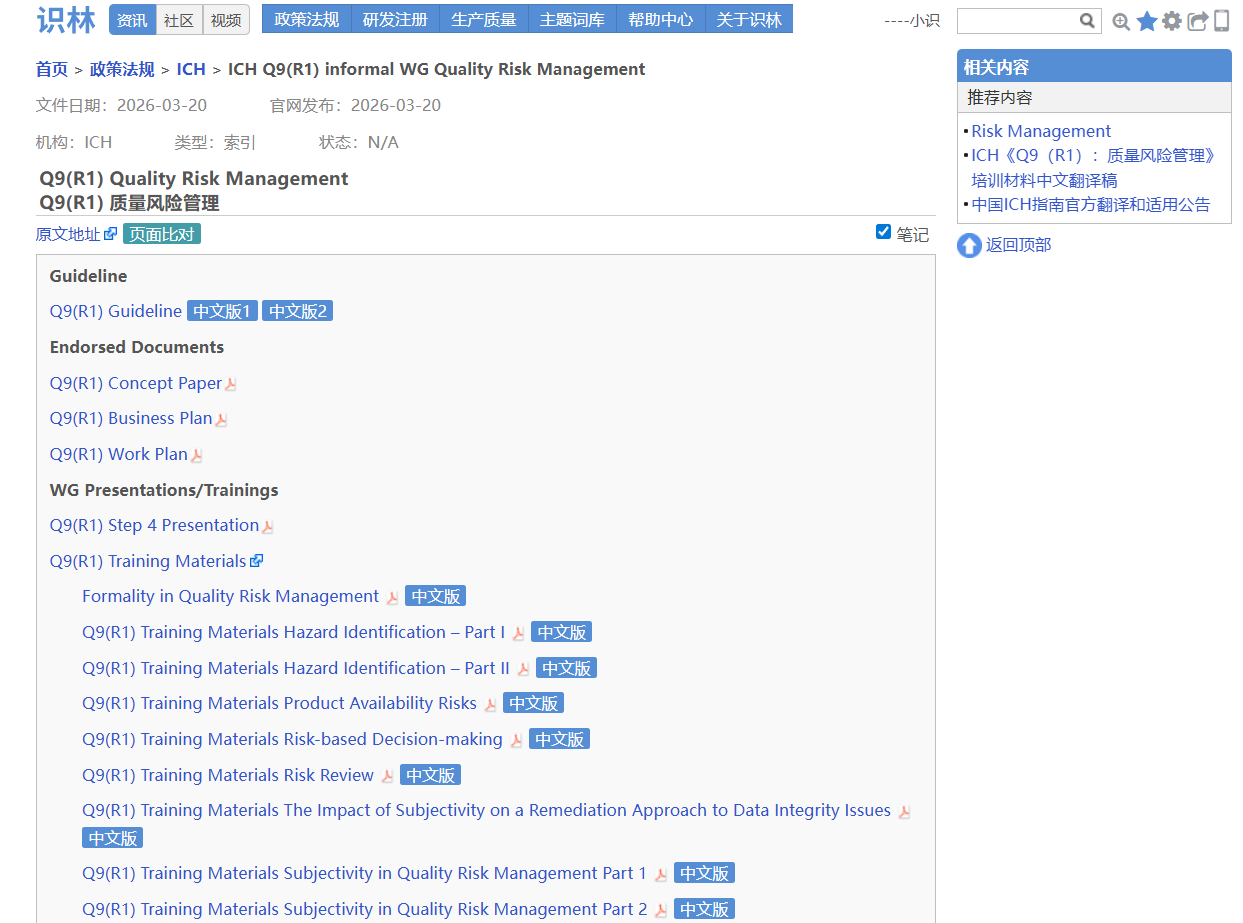Click the 页面比对 button
1243x923 pixels.
162,234
